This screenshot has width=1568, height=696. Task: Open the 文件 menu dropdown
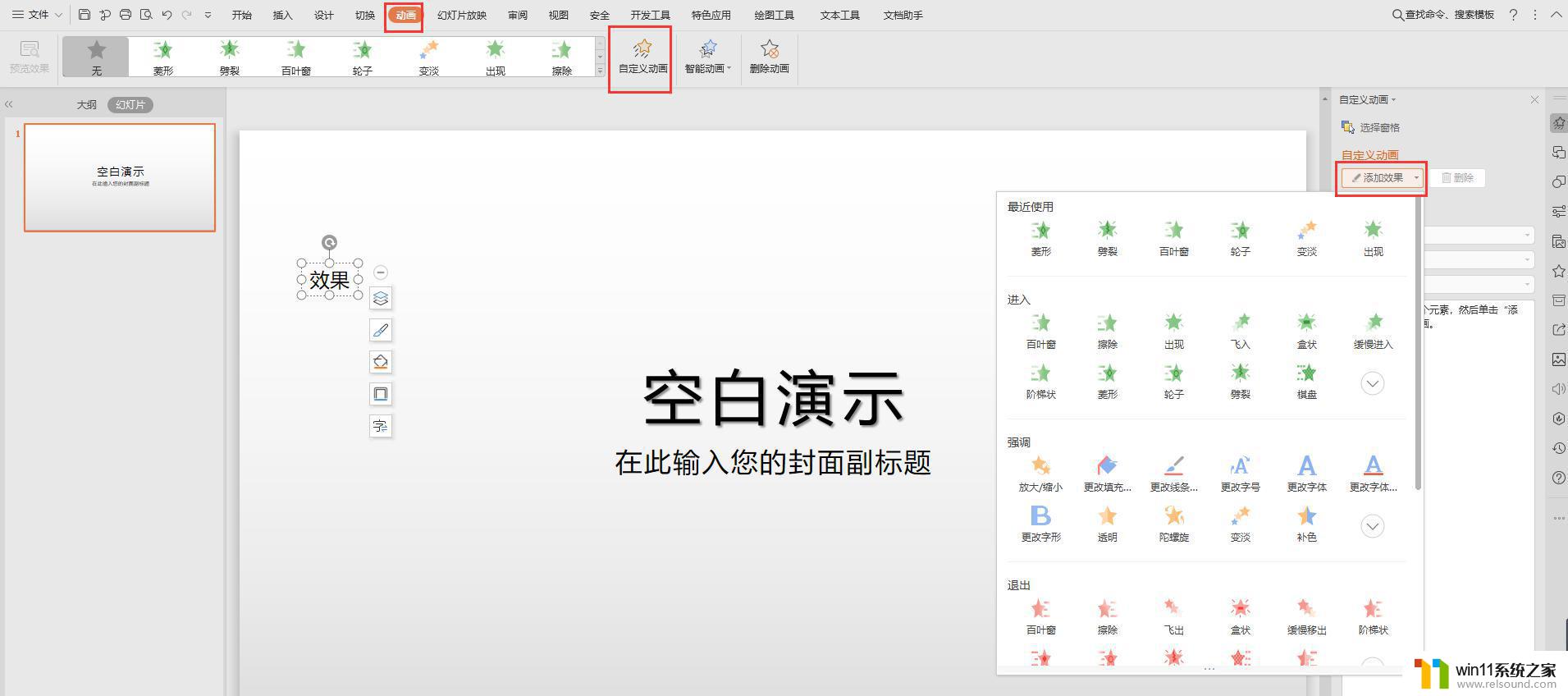click(x=37, y=15)
